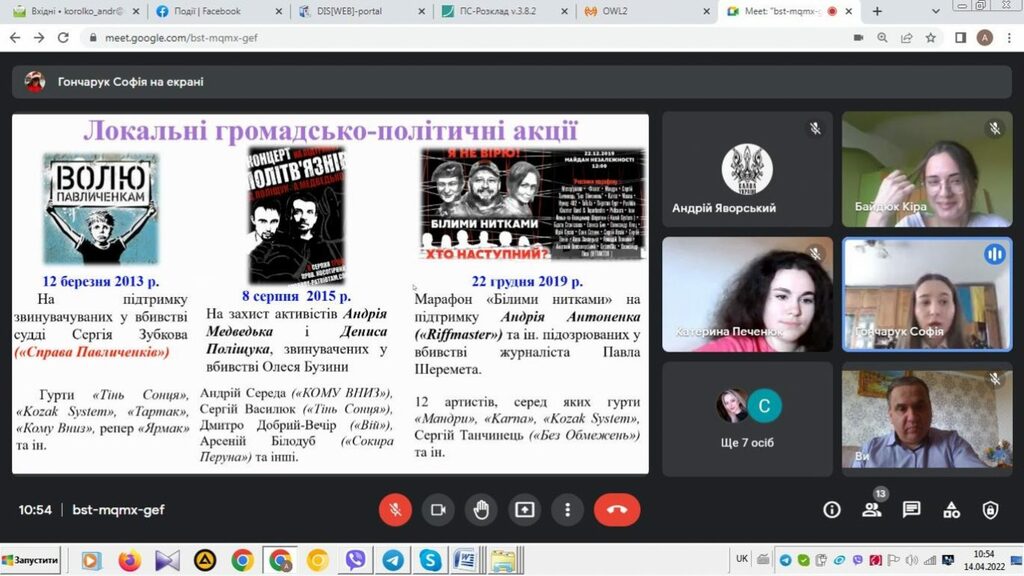Unmute the microphone in Meet
1024x576 pixels.
tap(395, 510)
